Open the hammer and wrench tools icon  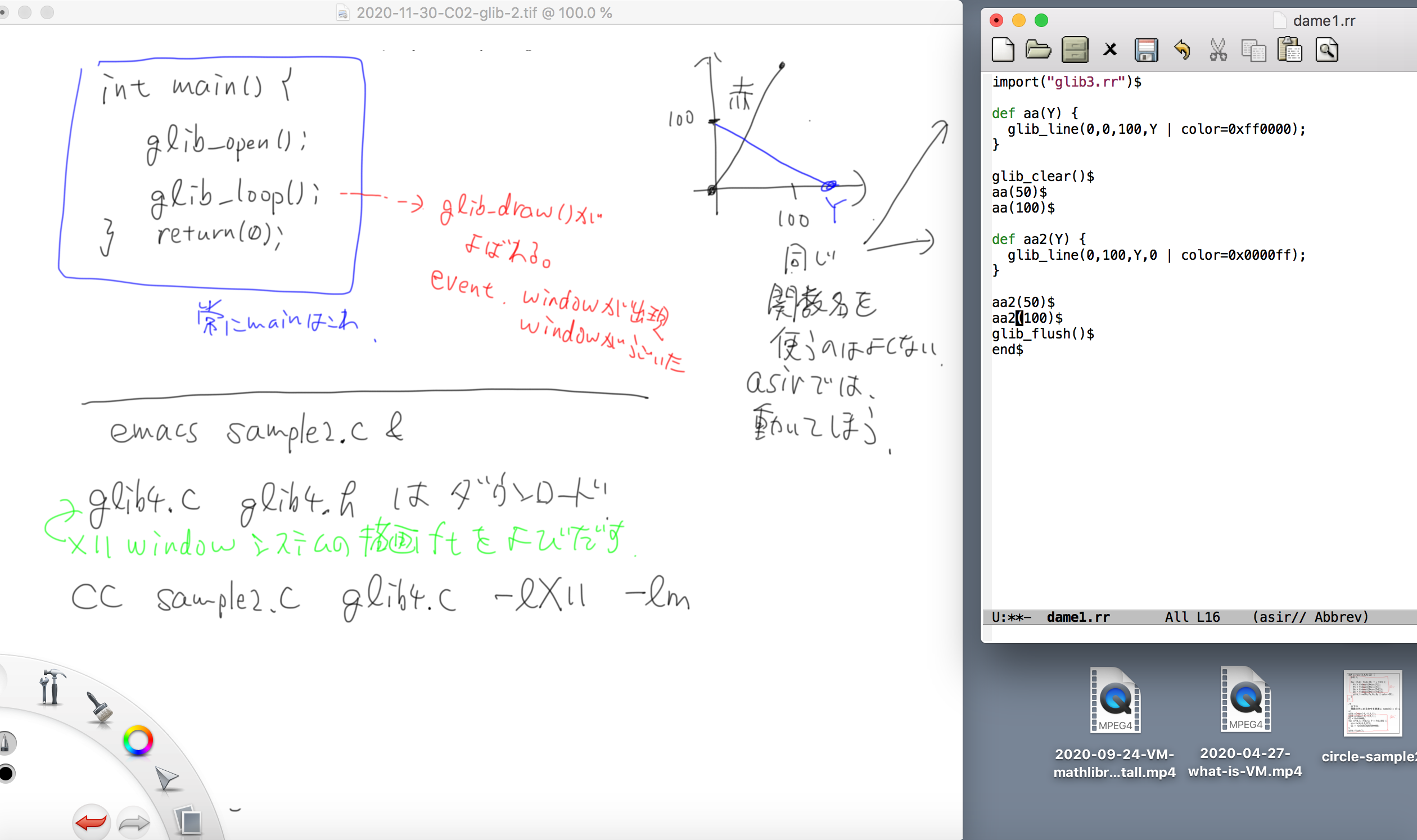tap(51, 687)
